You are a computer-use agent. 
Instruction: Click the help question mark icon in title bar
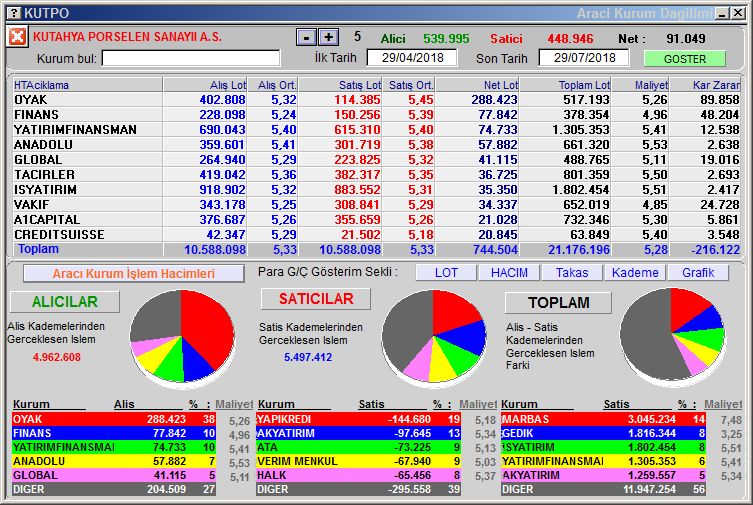pyautogui.click(x=15, y=13)
